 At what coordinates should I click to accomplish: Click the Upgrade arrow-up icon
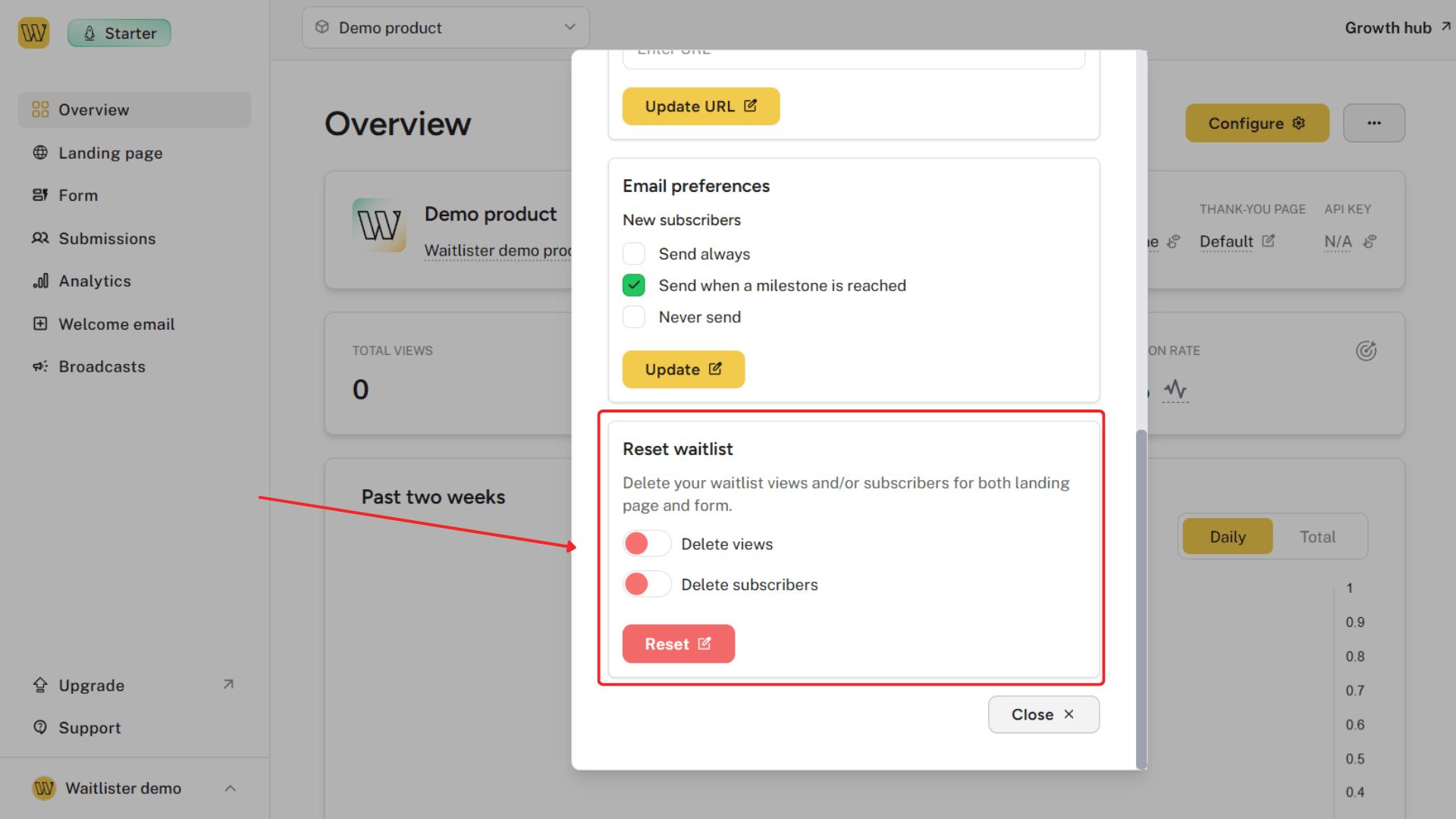(x=40, y=685)
